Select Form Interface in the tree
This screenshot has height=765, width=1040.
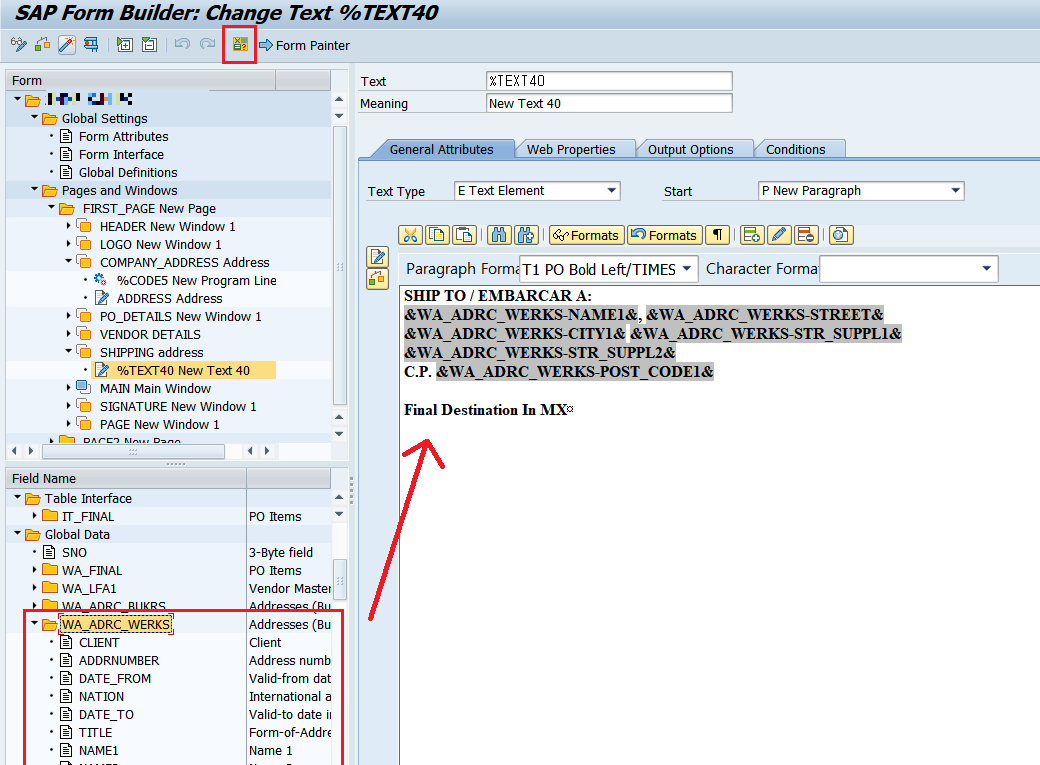tap(121, 155)
